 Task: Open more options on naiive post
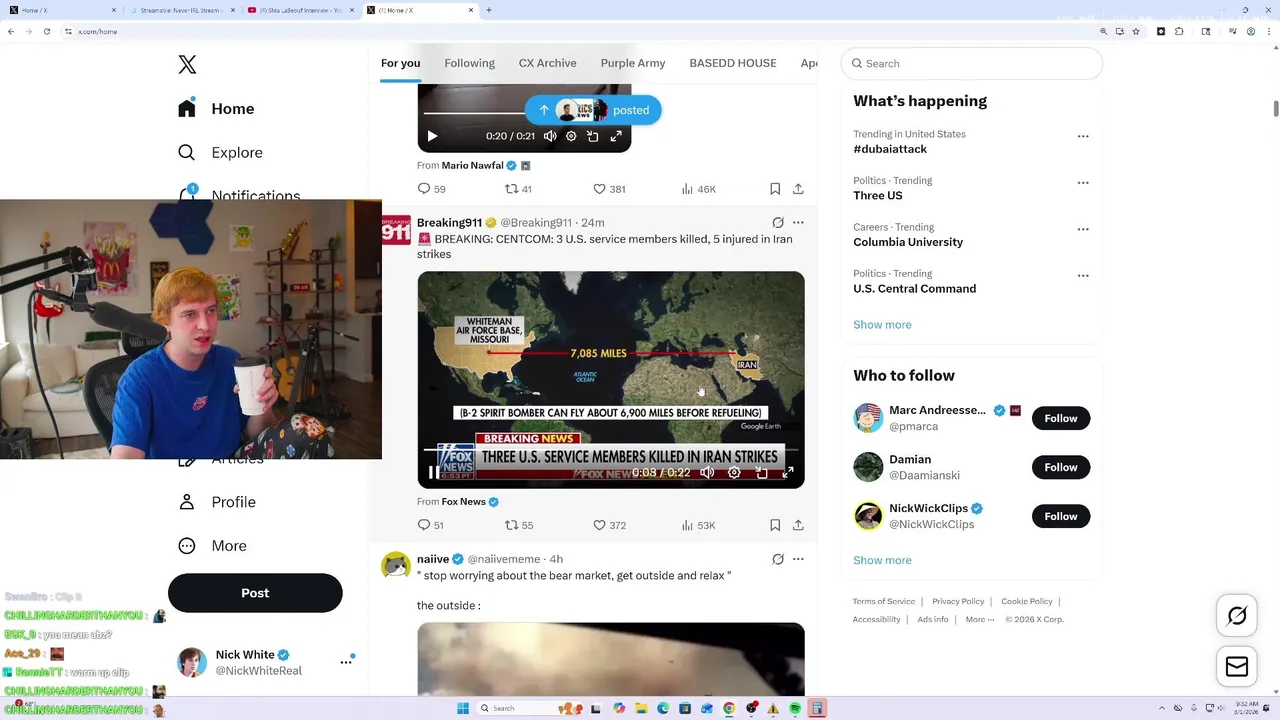tap(798, 559)
